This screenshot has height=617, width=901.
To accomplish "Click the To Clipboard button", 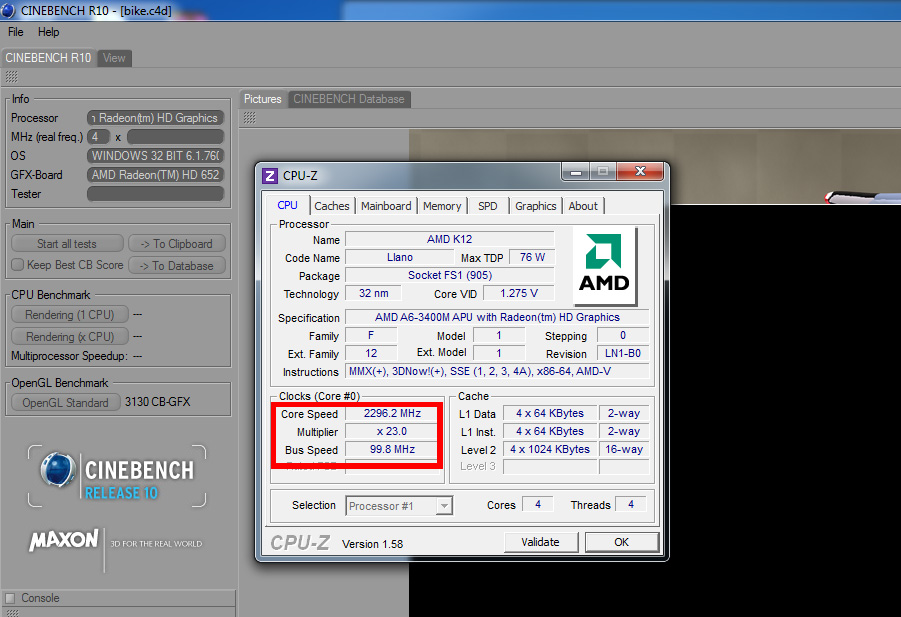I will (177, 244).
